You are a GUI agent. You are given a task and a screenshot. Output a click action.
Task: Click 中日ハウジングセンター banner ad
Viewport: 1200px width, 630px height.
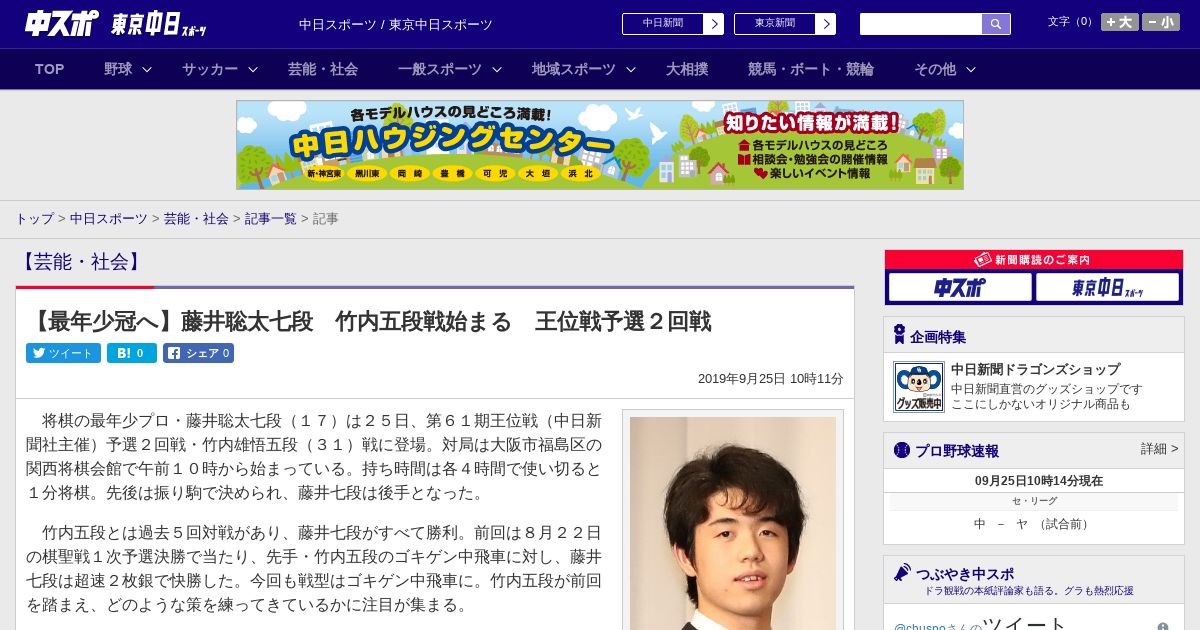coord(600,145)
